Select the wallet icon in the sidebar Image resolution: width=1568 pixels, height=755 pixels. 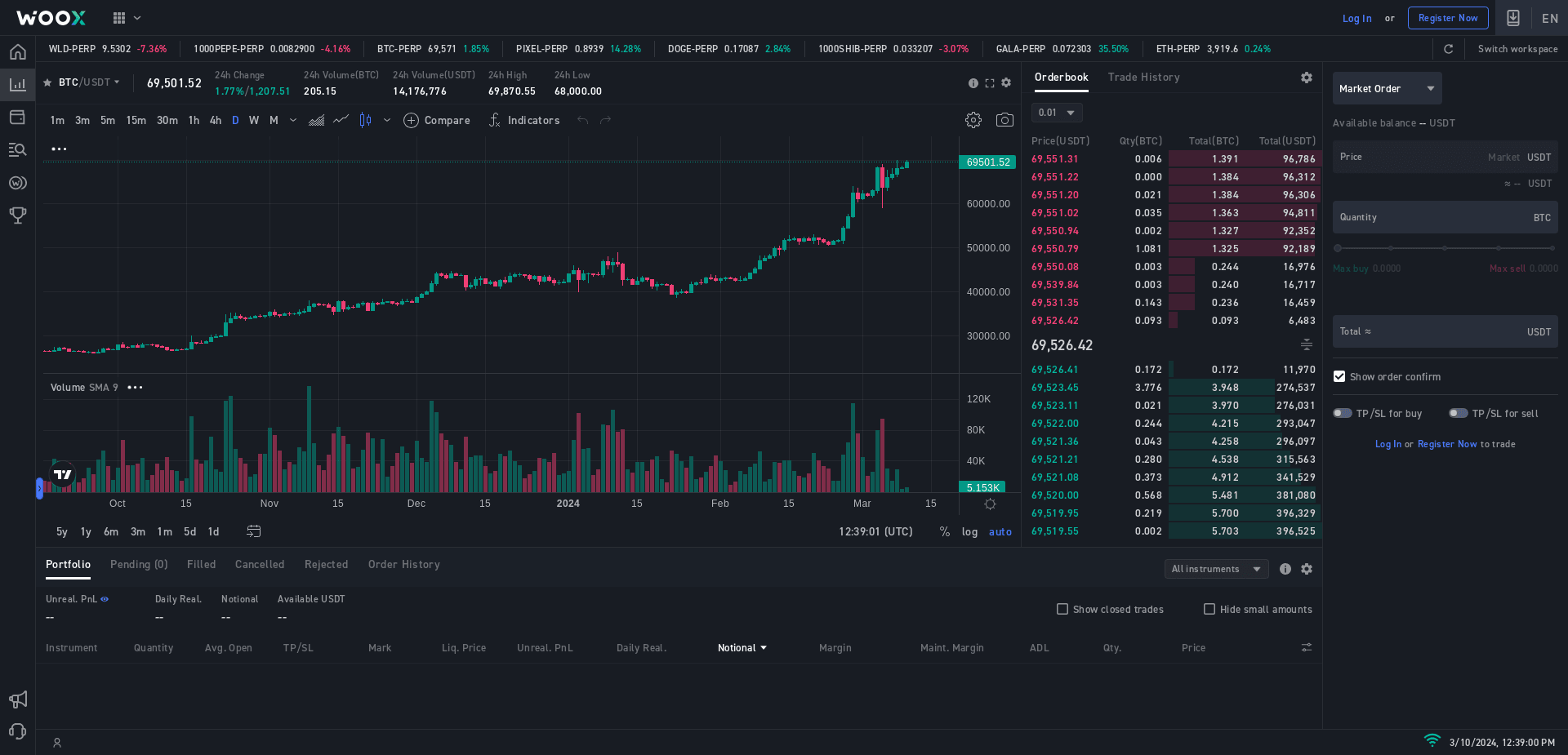point(17,117)
